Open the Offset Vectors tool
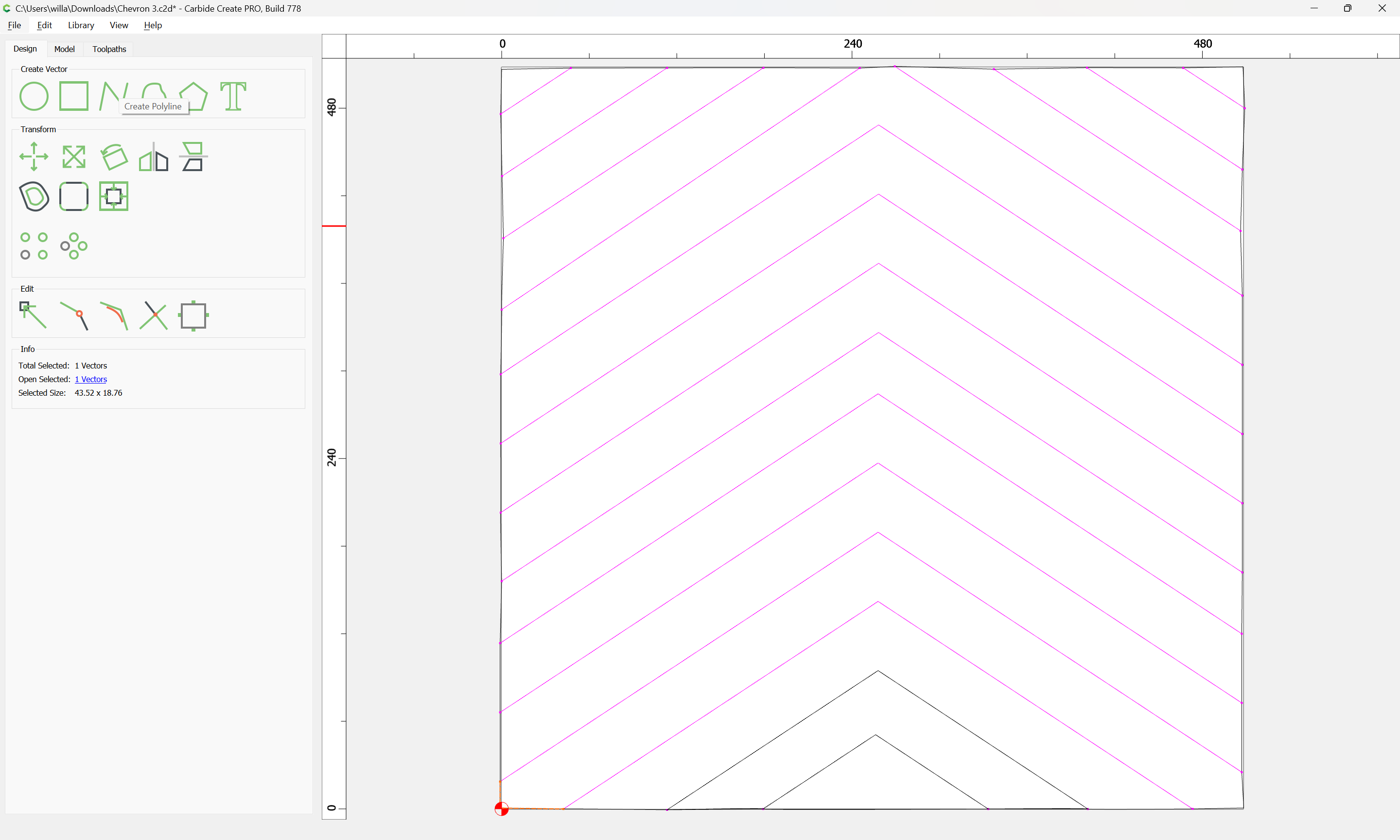This screenshot has height=840, width=1400. [x=34, y=196]
